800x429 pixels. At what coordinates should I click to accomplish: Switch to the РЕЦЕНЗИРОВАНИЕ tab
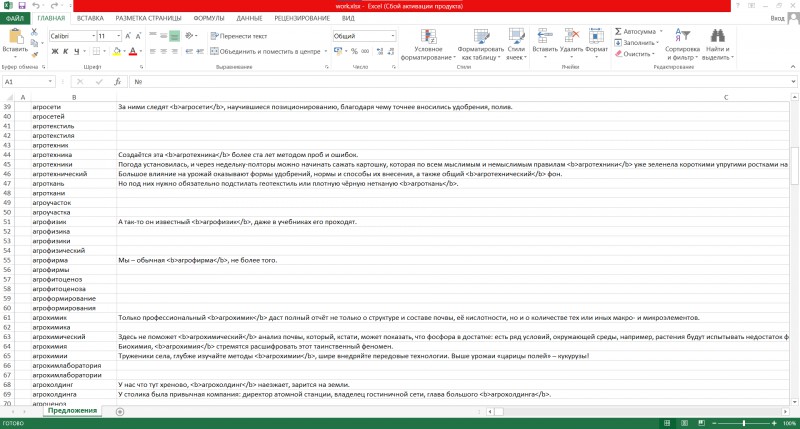302,18
